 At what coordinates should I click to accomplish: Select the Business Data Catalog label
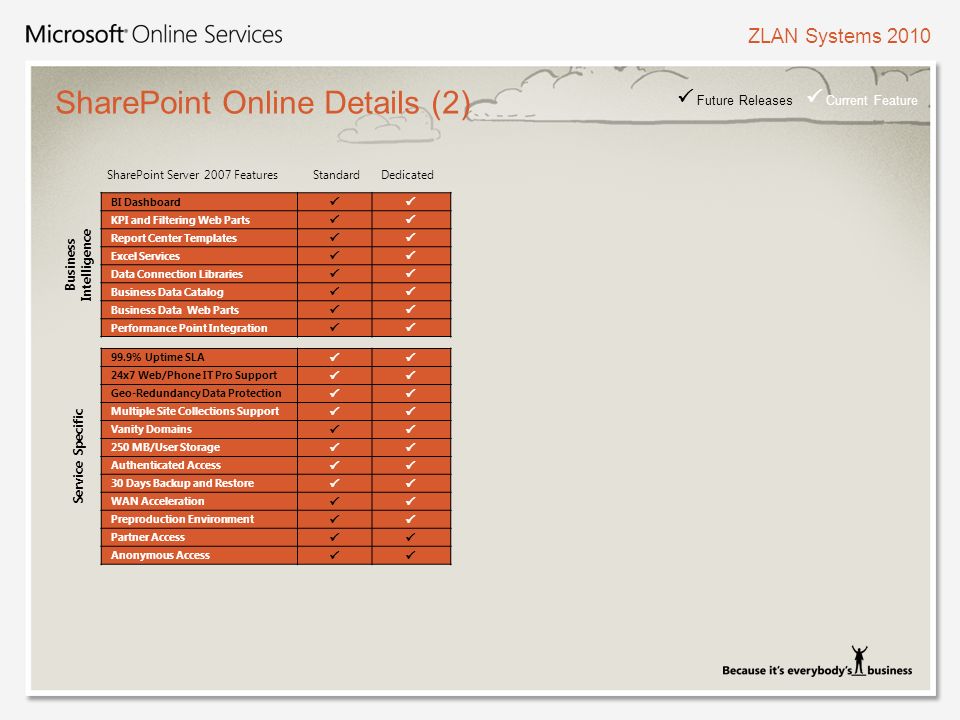click(167, 292)
